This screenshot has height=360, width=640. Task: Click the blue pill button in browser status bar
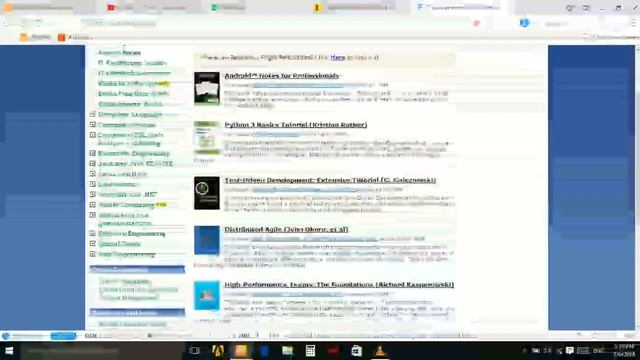pos(63,336)
